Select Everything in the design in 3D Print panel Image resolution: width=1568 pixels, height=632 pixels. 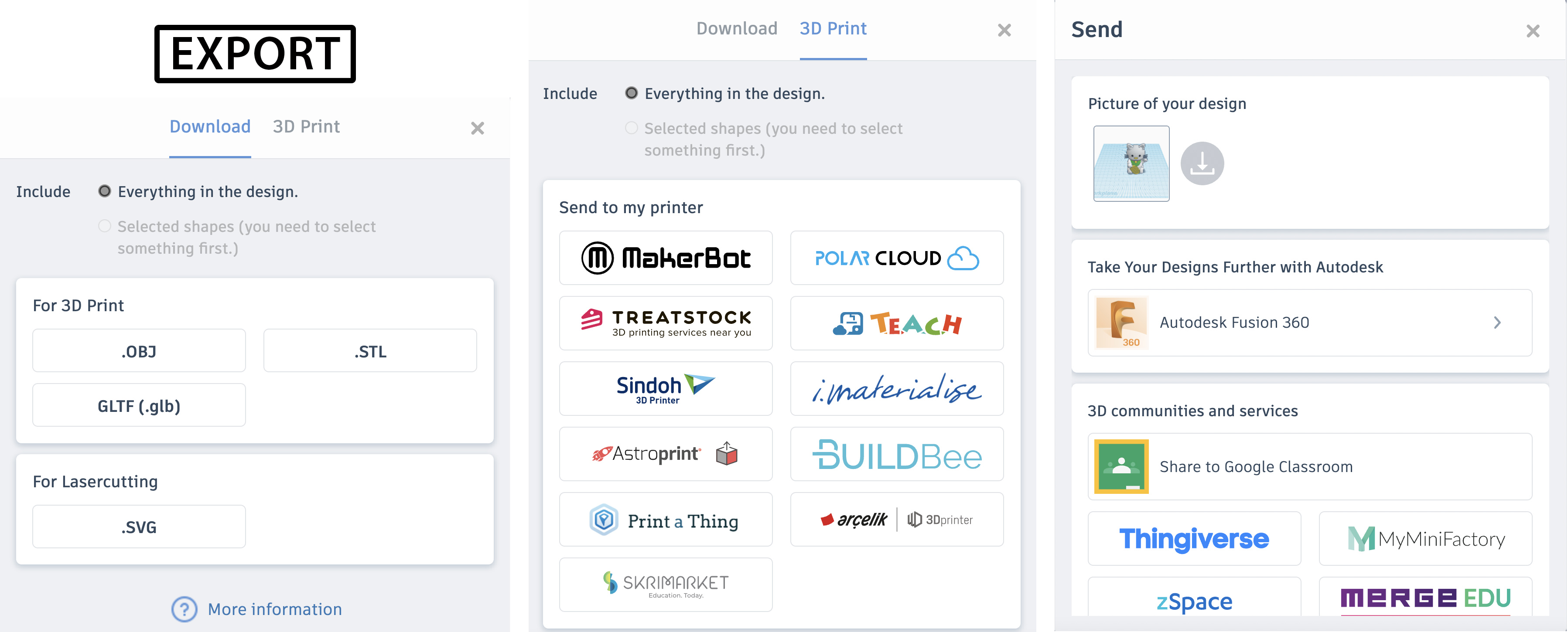pos(631,93)
